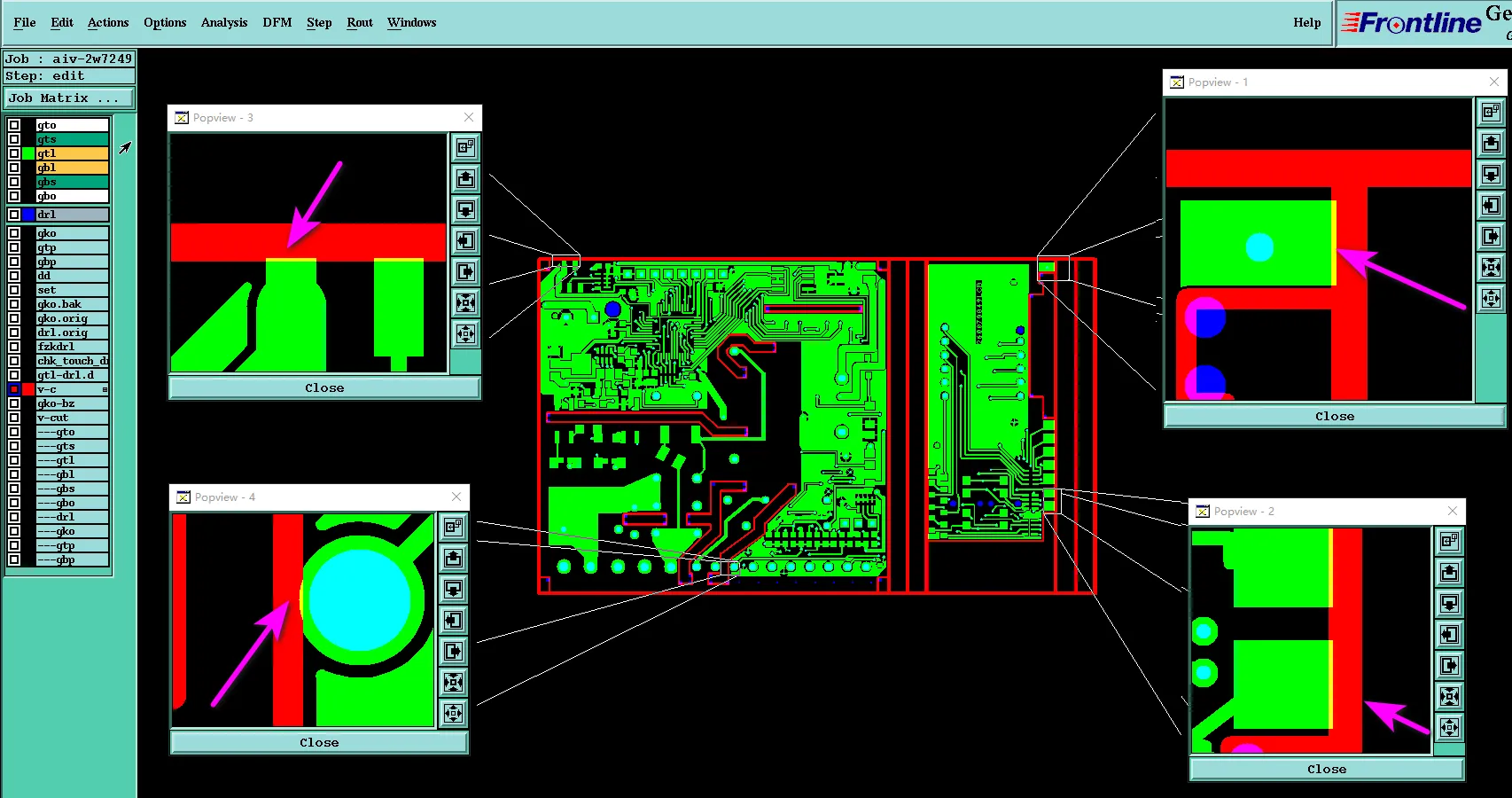Click the home view icon in Popview 4
This screenshot has height=798, width=1512.
(x=454, y=527)
